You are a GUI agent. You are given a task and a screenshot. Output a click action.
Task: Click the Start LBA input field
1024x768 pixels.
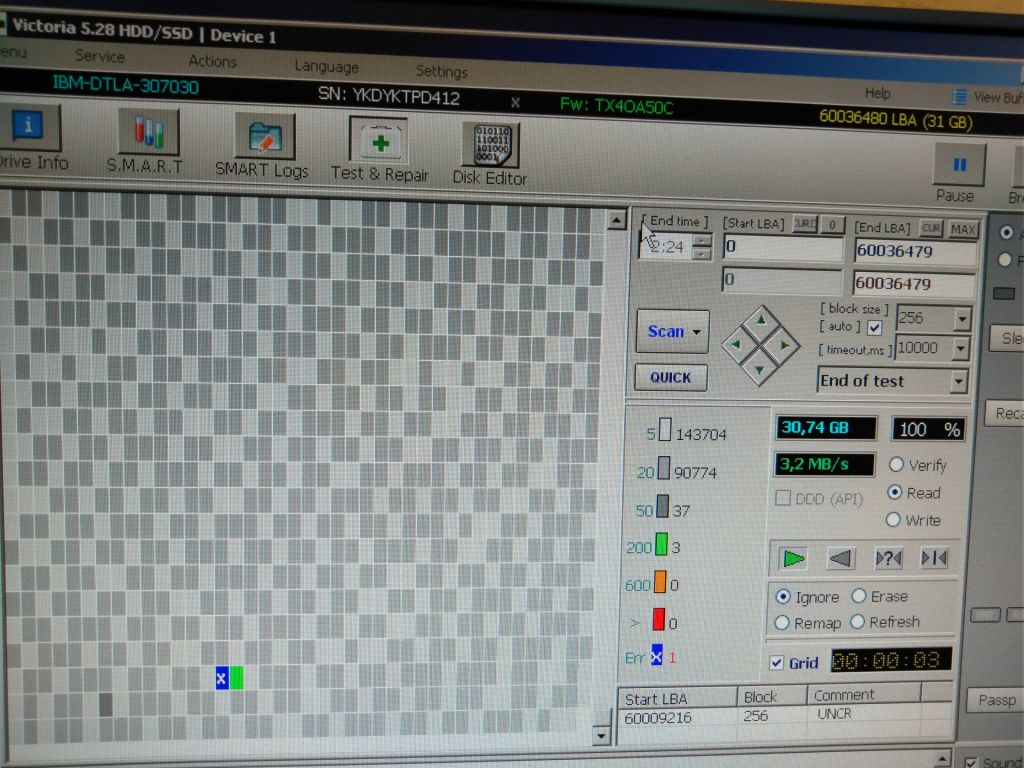pos(783,247)
